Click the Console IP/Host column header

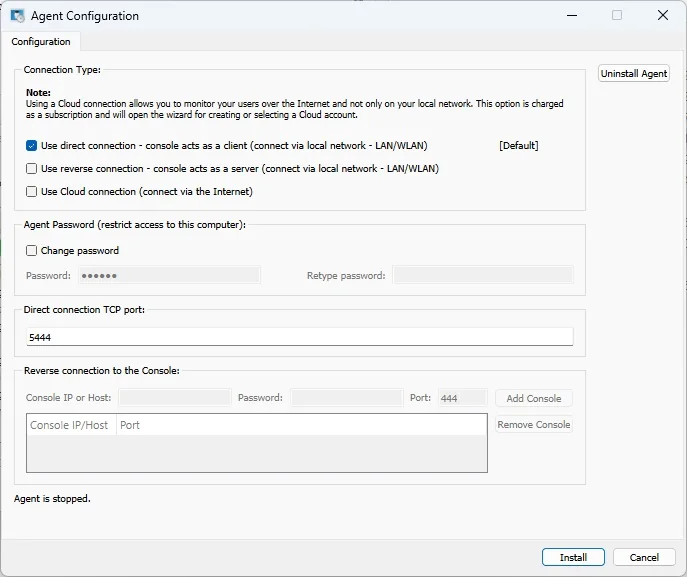click(71, 425)
